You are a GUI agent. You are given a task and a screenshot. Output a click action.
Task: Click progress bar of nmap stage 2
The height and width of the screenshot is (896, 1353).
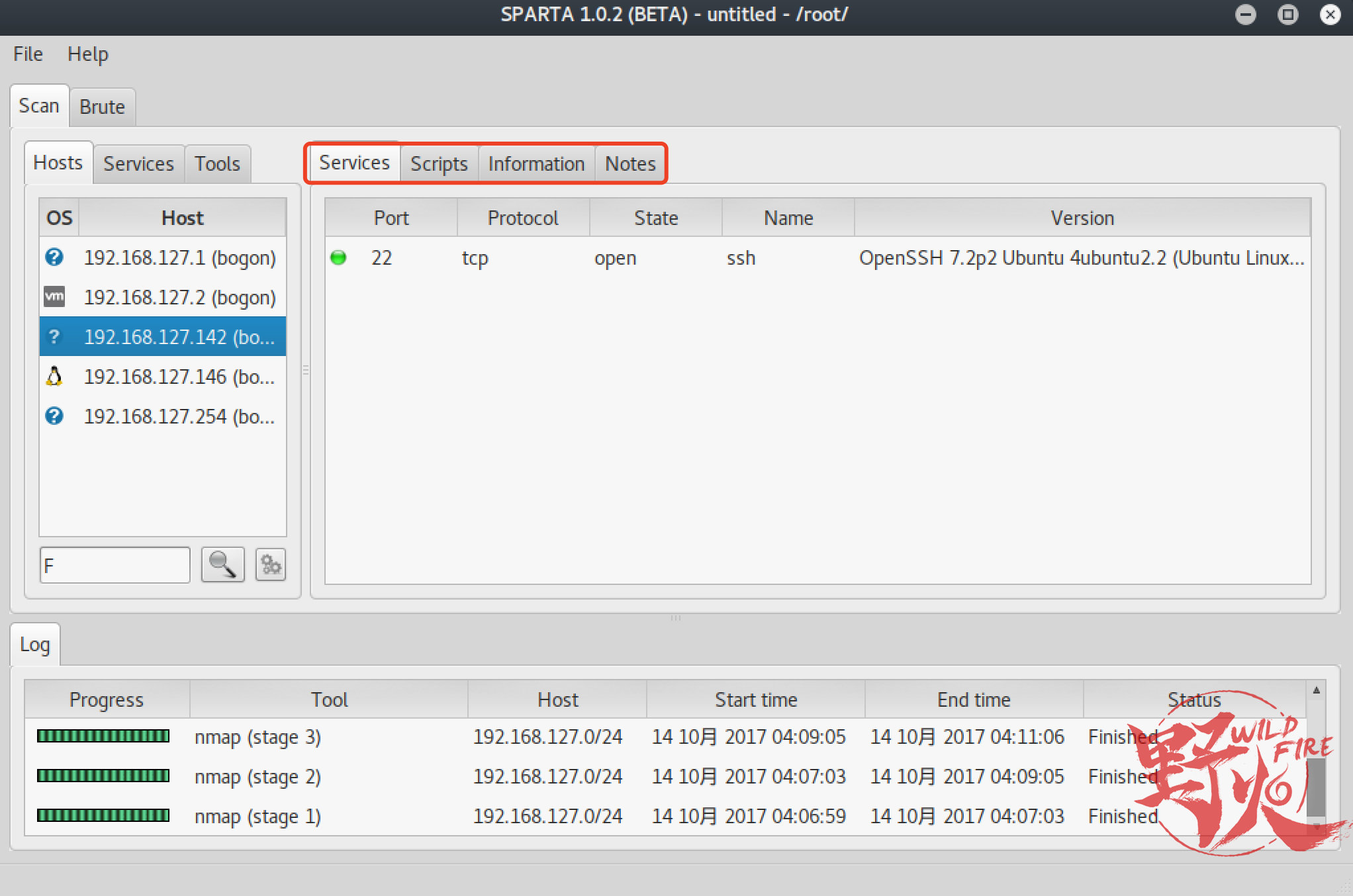click(103, 776)
